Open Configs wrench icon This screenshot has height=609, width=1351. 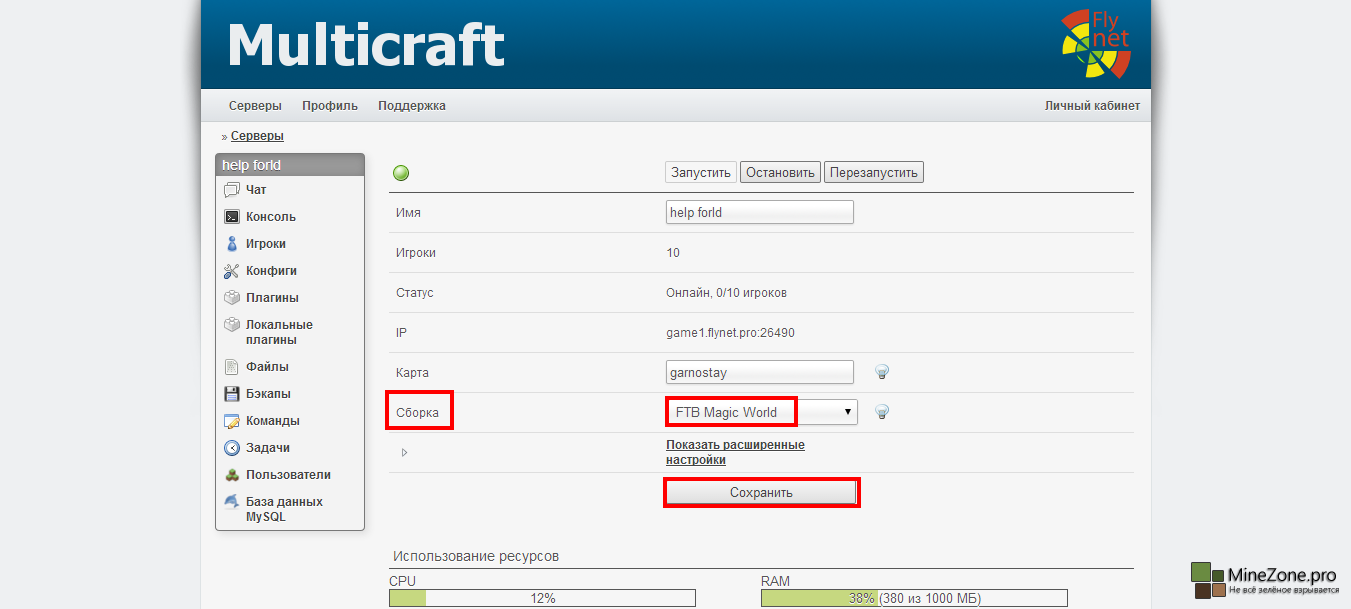coord(232,271)
